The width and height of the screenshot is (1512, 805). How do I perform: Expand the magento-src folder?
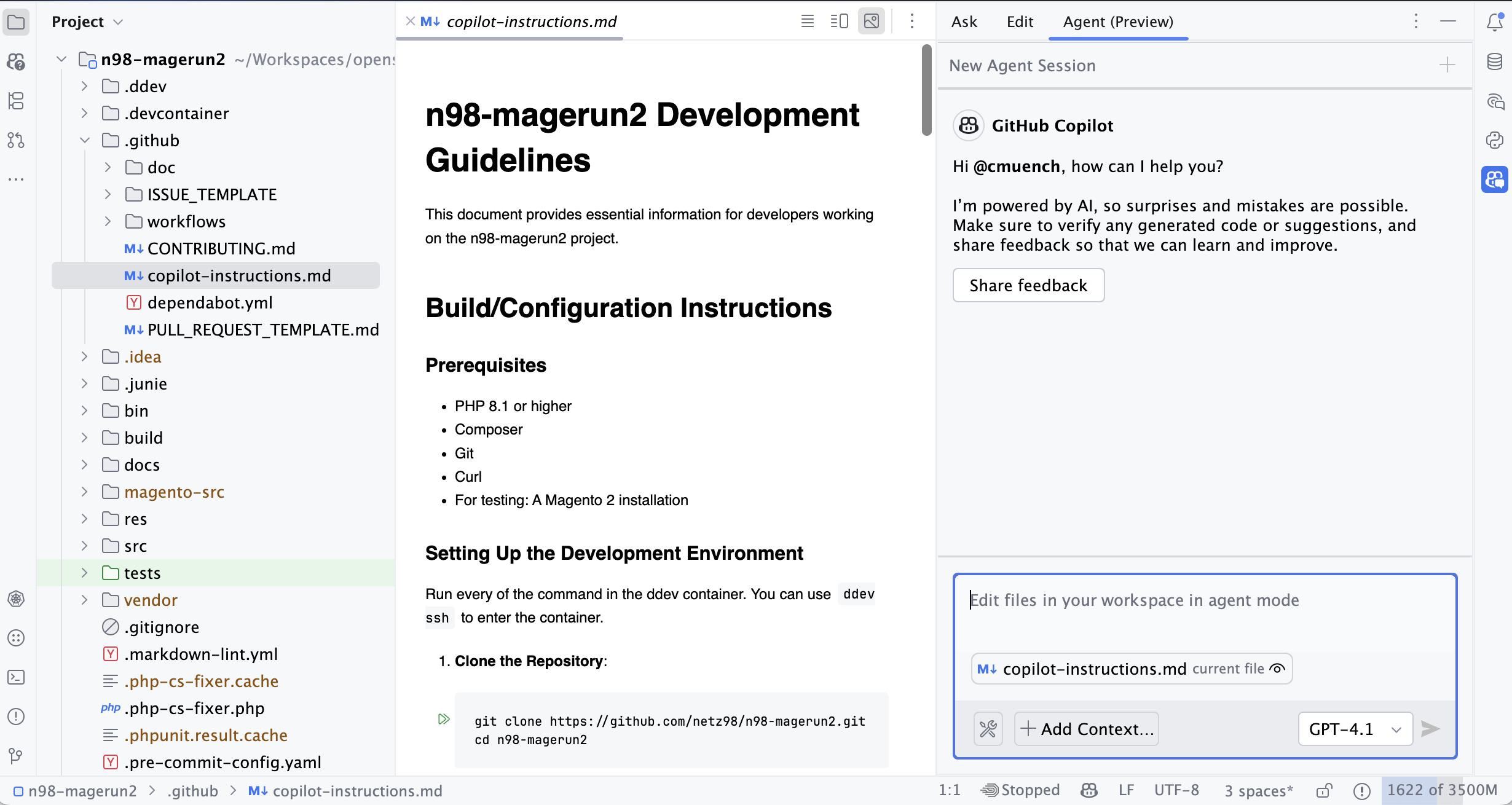pos(85,492)
